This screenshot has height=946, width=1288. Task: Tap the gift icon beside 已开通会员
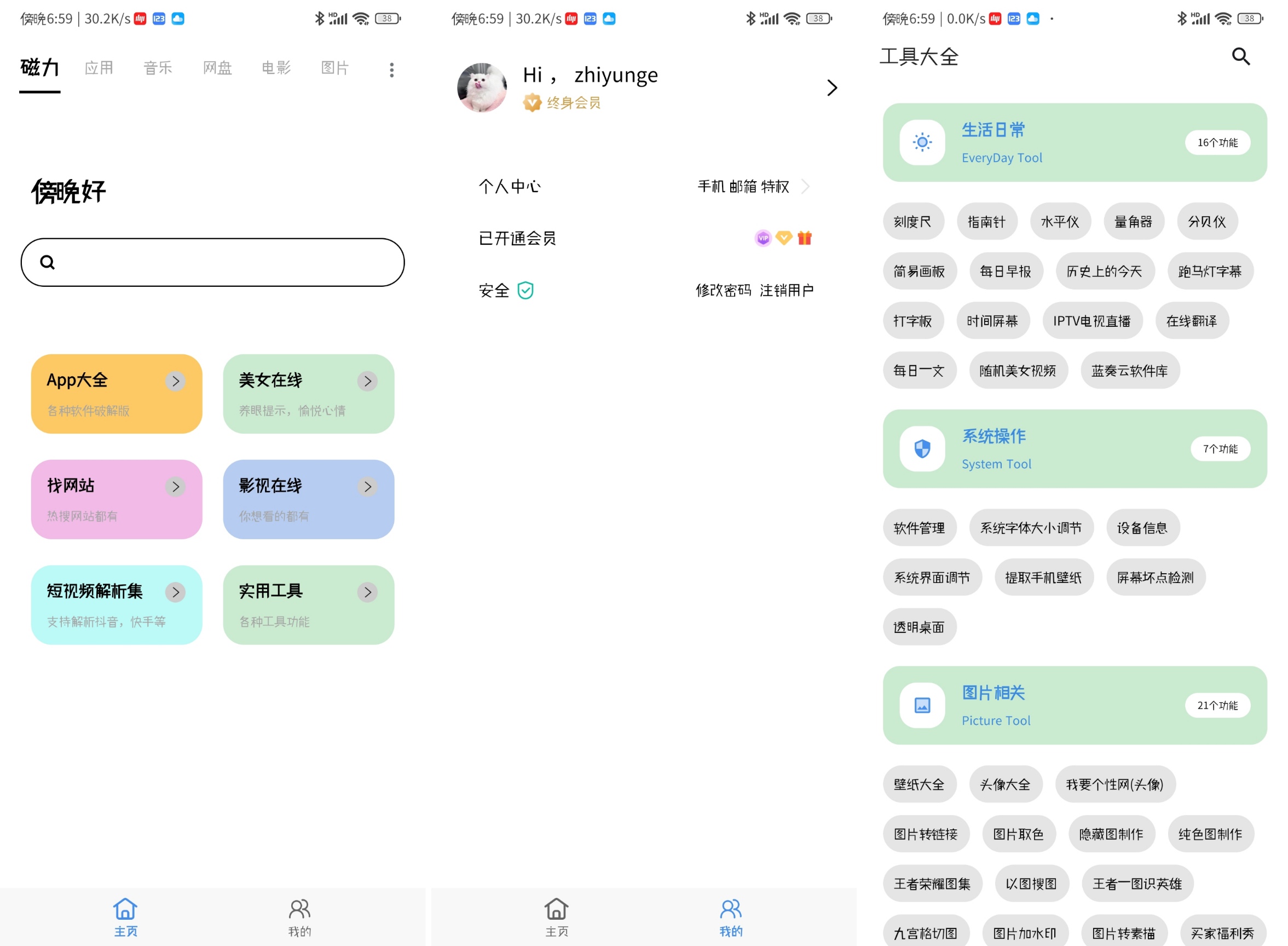(x=804, y=238)
